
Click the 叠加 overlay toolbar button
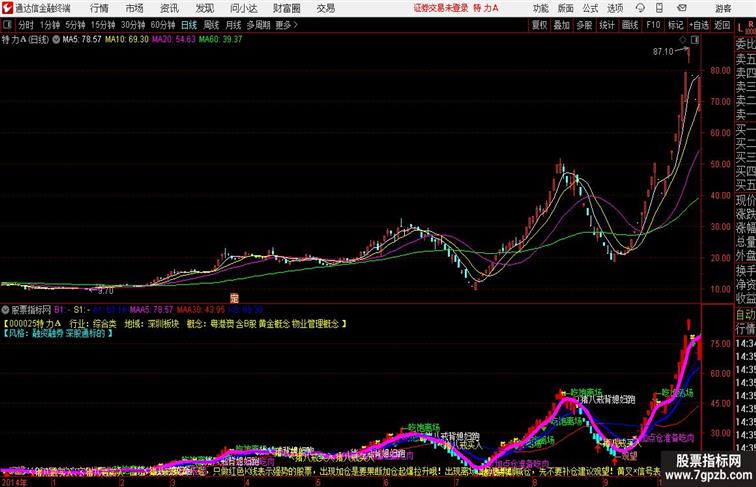(562, 25)
